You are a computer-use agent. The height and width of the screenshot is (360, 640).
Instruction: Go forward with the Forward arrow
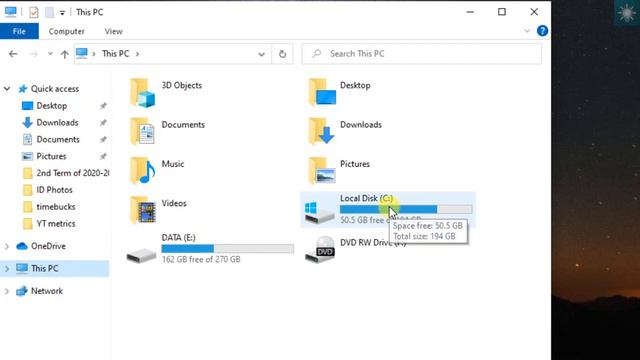click(33, 54)
